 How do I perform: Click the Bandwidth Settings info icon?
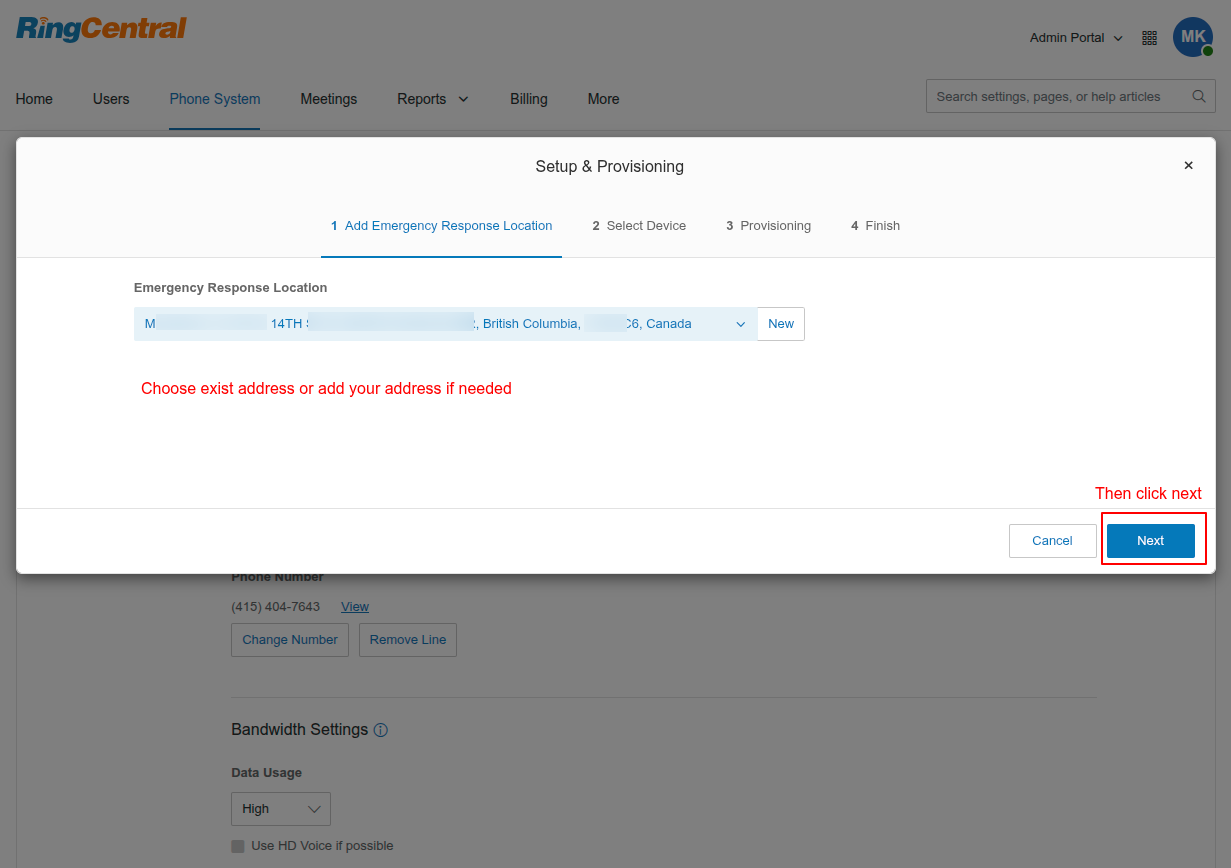coord(381,730)
